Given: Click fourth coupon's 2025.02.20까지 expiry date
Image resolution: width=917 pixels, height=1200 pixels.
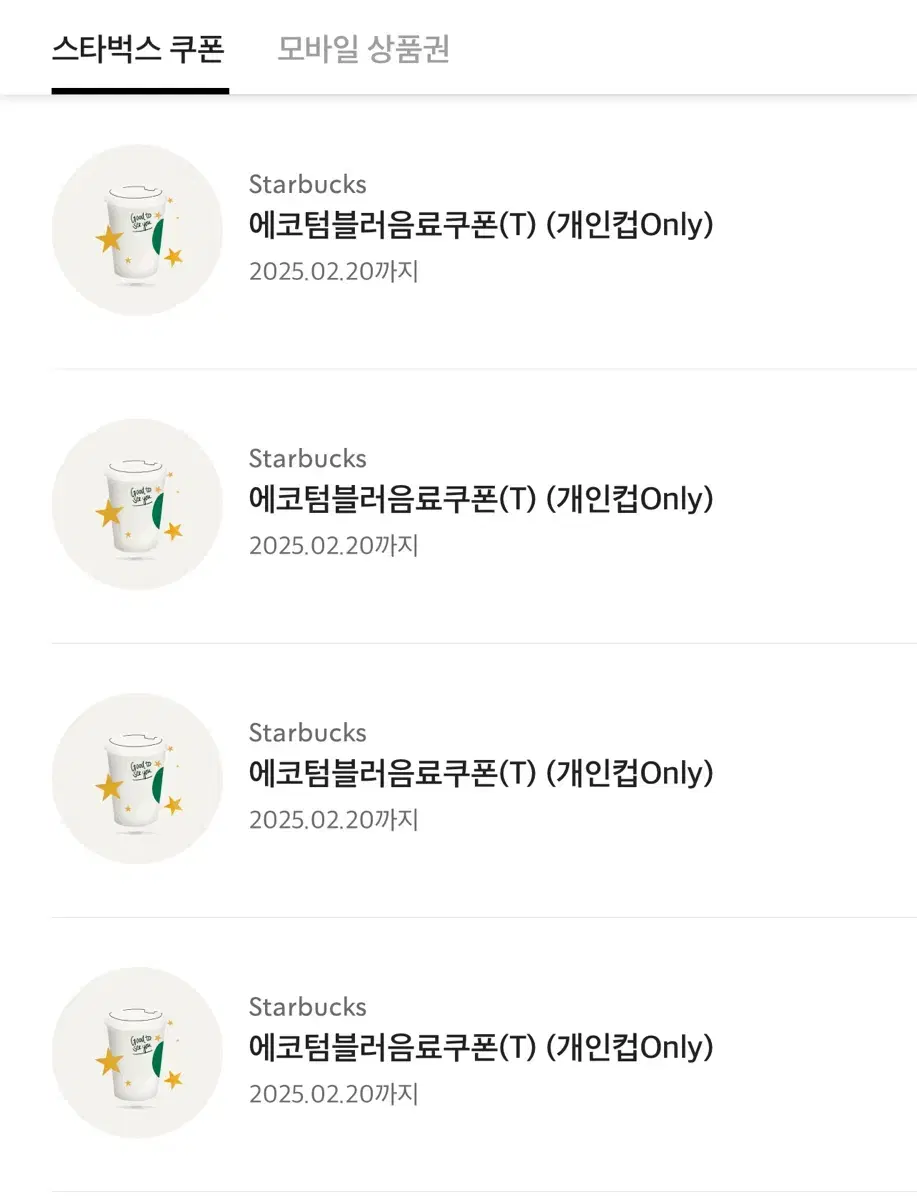Looking at the screenshot, I should pyautogui.click(x=334, y=1094).
